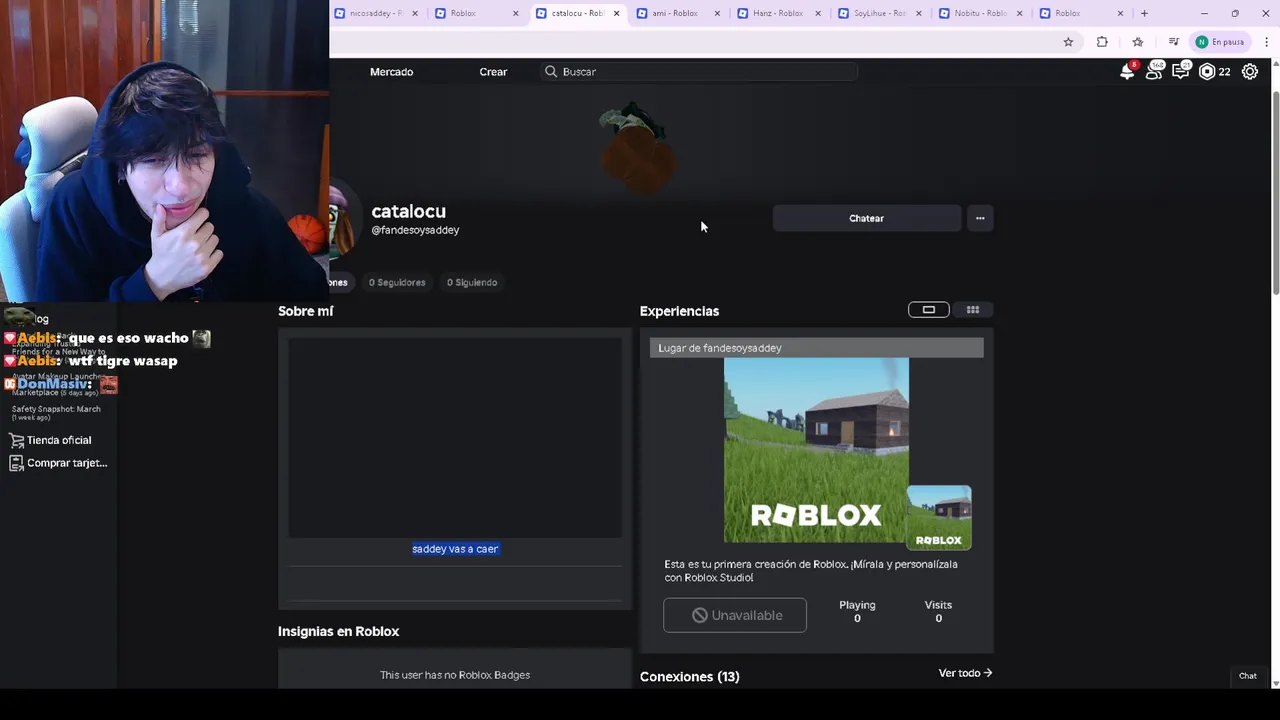The image size is (1280, 720).
Task: Open the Chrome extensions puzzle icon
Action: pyautogui.click(x=1102, y=42)
